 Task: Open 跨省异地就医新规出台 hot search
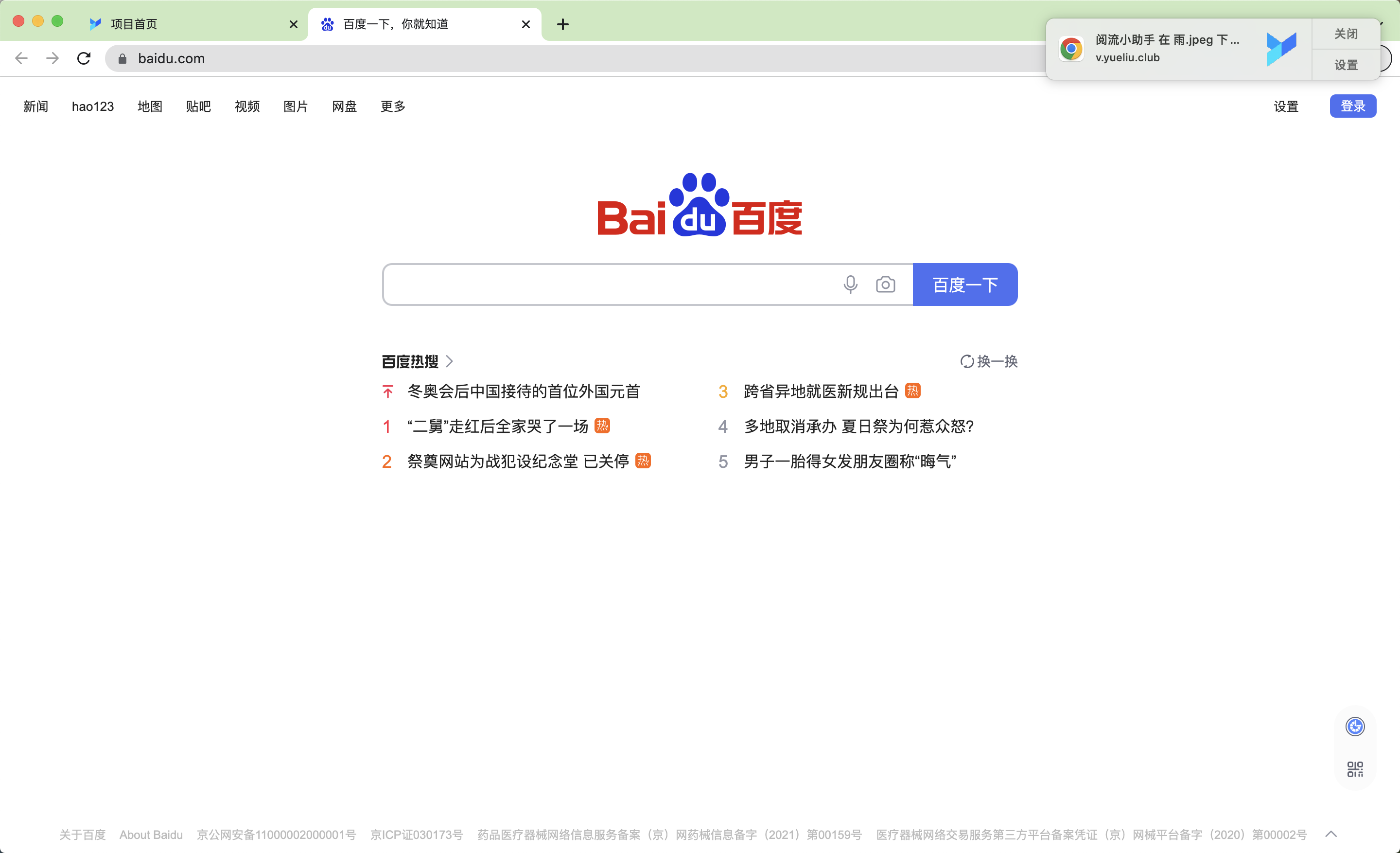(x=821, y=391)
